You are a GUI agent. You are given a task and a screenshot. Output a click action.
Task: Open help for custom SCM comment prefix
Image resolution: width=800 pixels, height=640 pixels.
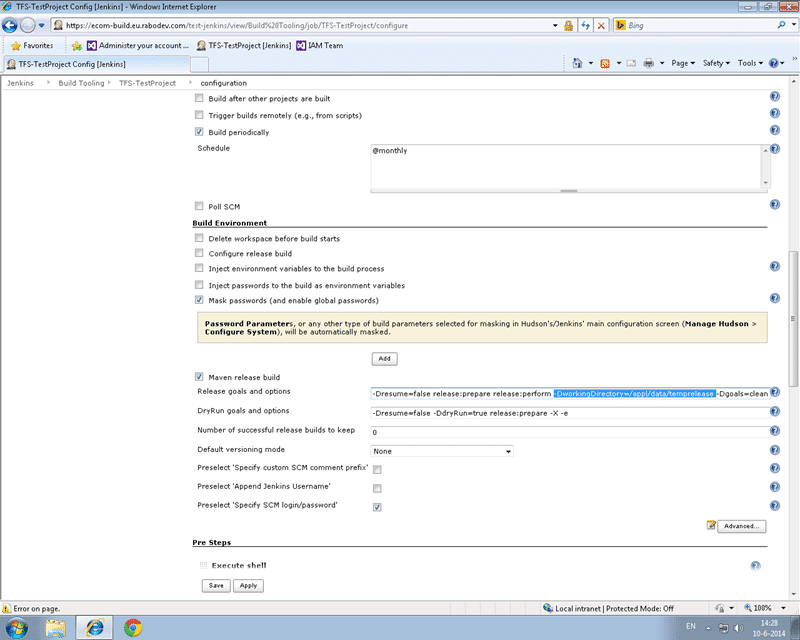point(774,468)
